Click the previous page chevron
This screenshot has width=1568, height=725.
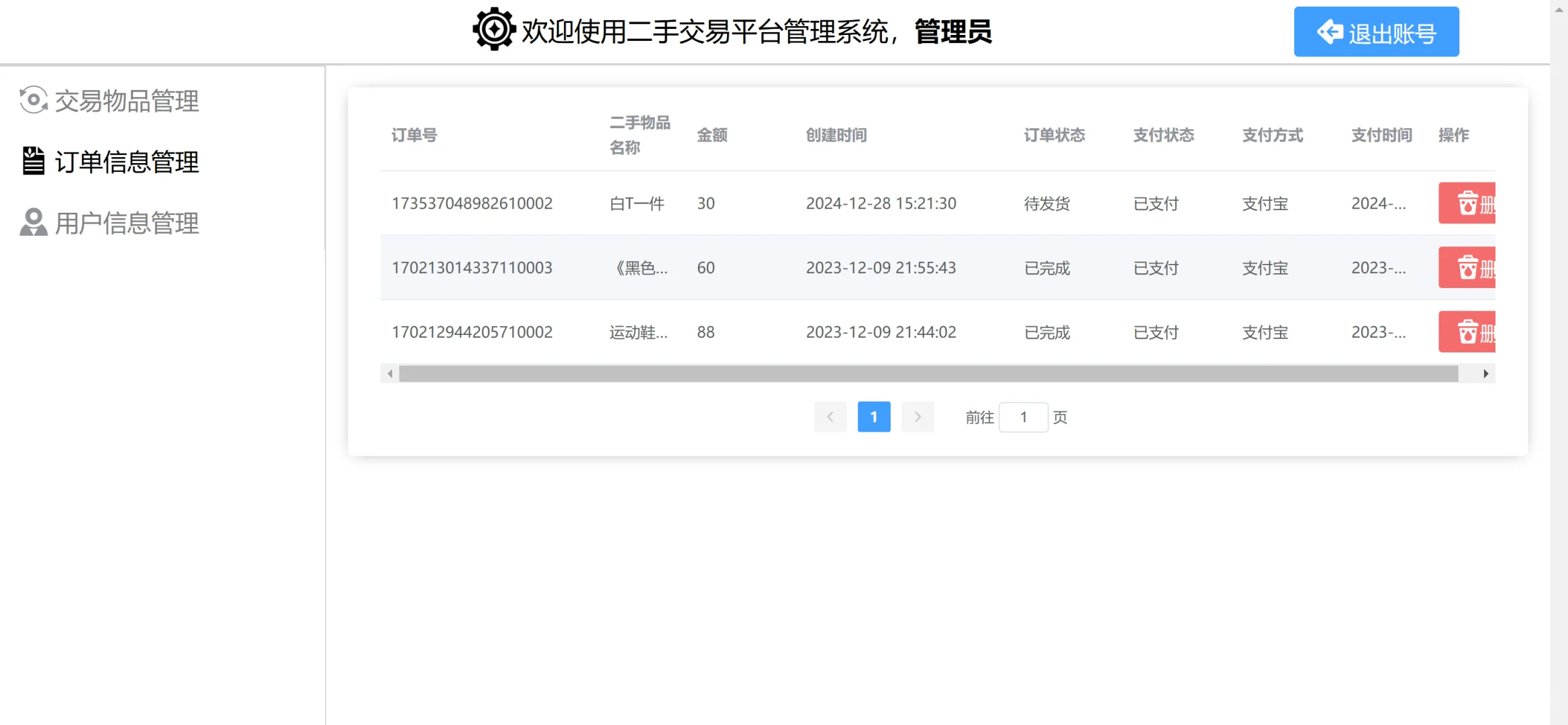tap(830, 416)
